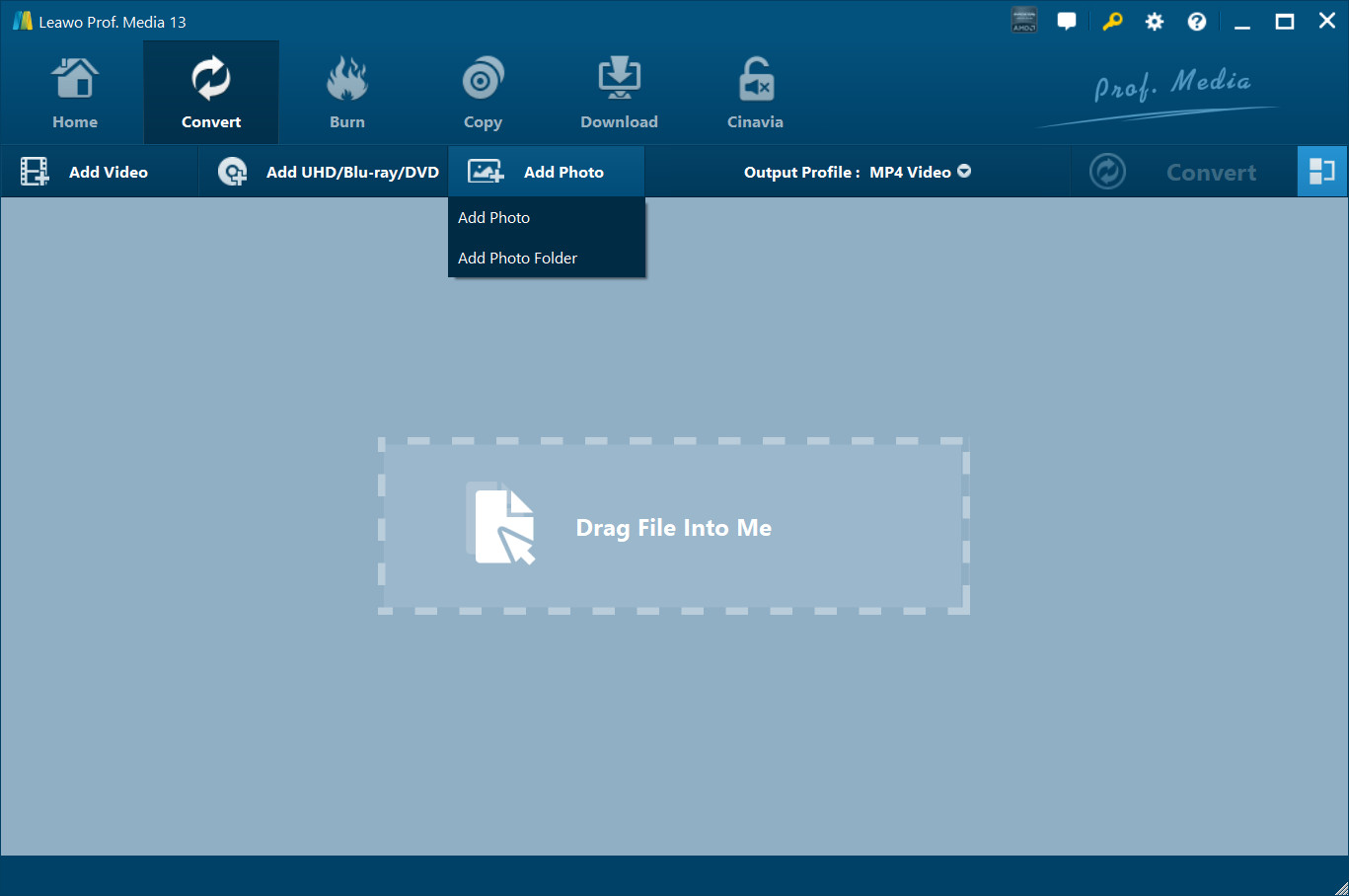Choose Add Photo Folder menu entry
The height and width of the screenshot is (896, 1349).
pyautogui.click(x=518, y=259)
